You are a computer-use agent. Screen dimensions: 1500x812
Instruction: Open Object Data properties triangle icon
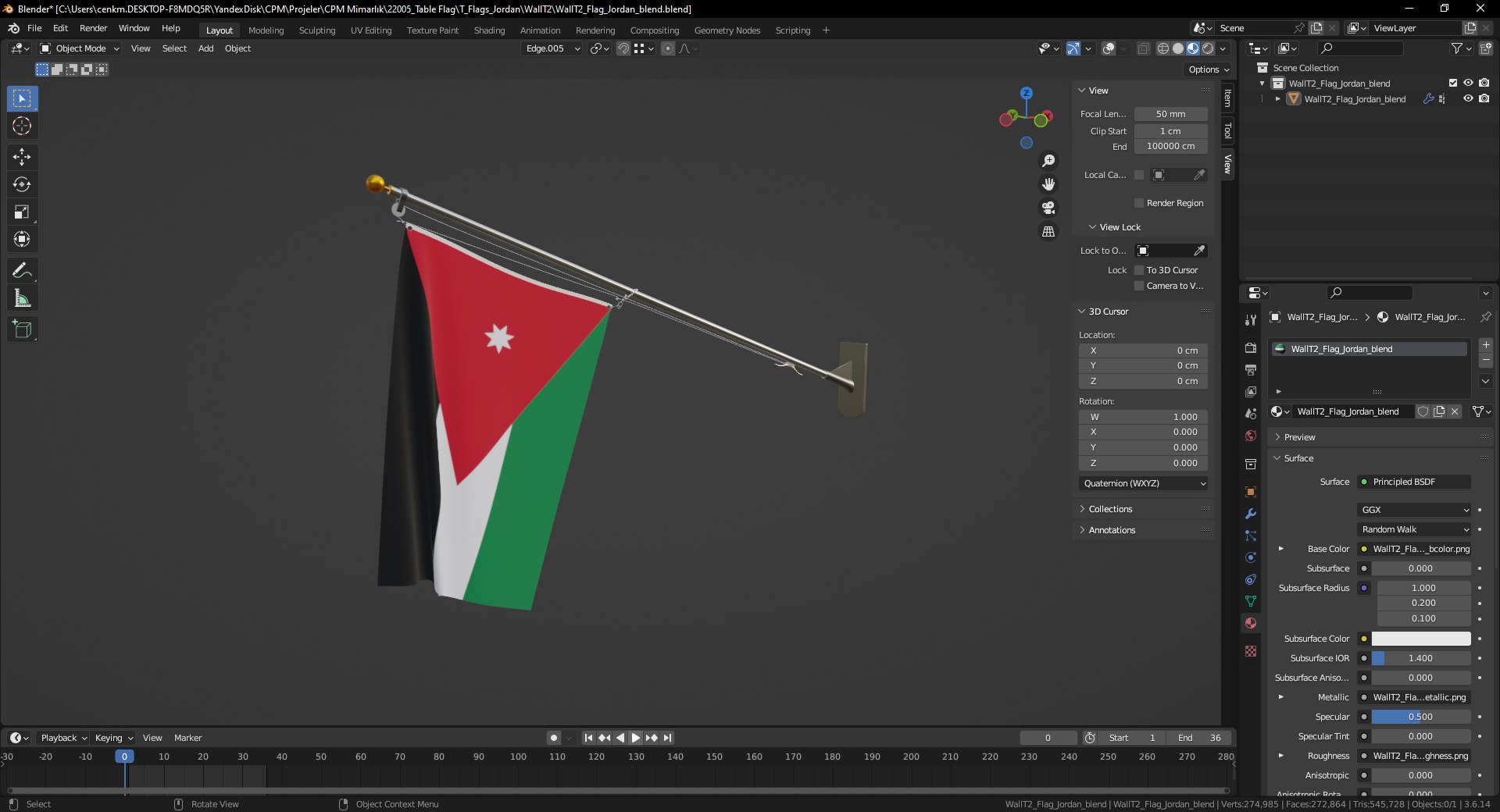[x=1251, y=601]
